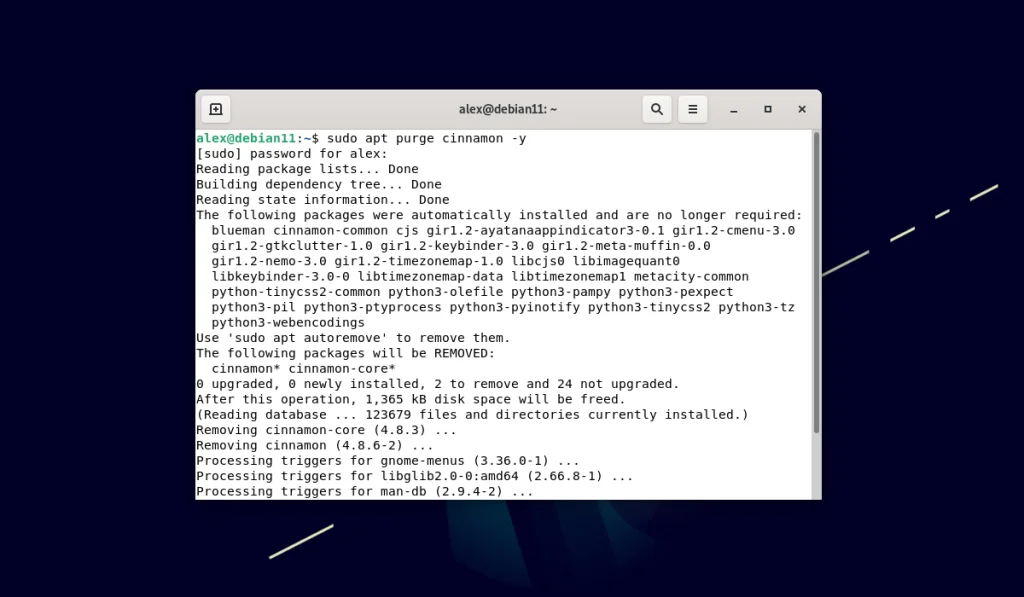Image resolution: width=1024 pixels, height=597 pixels.
Task: Click the new tab icon in the header bar
Action: coord(215,108)
